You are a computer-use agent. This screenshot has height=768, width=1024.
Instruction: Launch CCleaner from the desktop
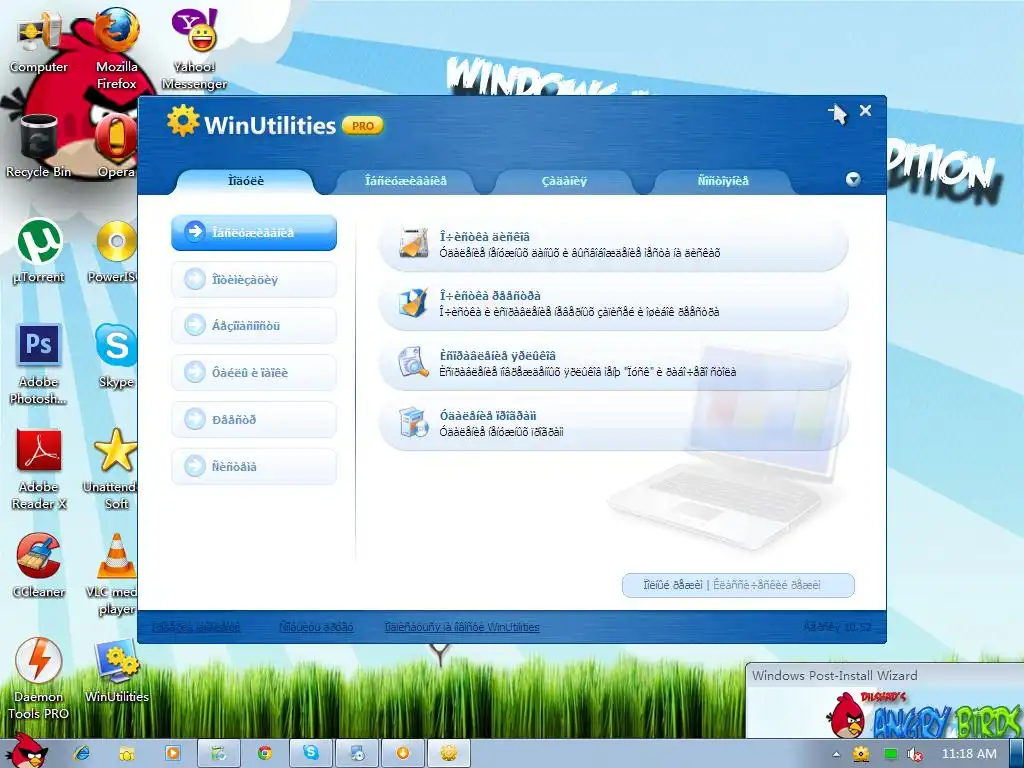(x=39, y=566)
